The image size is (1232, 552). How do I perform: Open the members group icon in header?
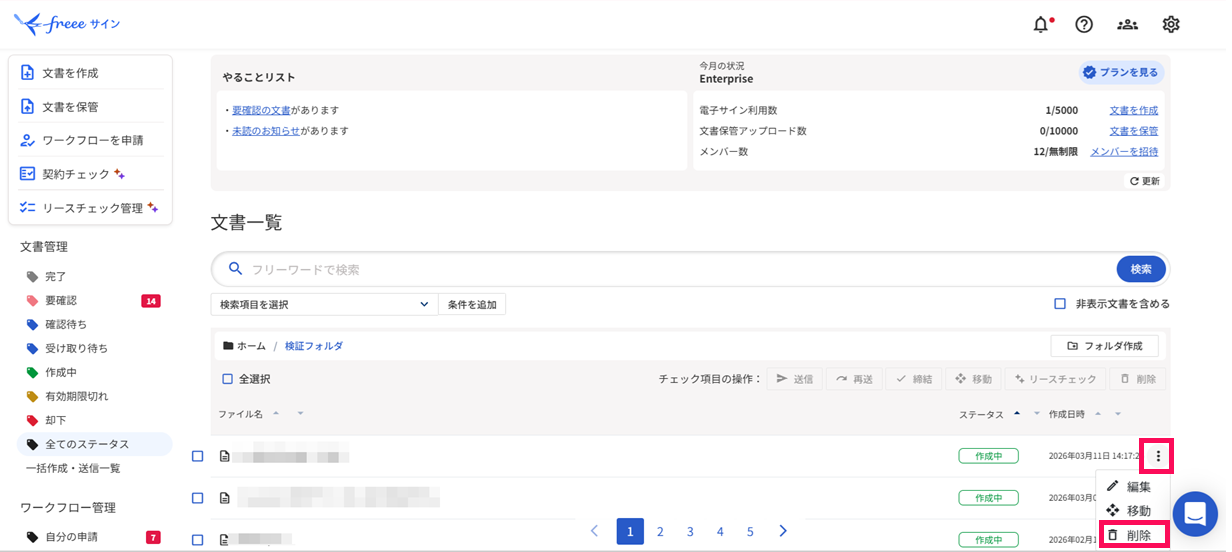click(1128, 24)
